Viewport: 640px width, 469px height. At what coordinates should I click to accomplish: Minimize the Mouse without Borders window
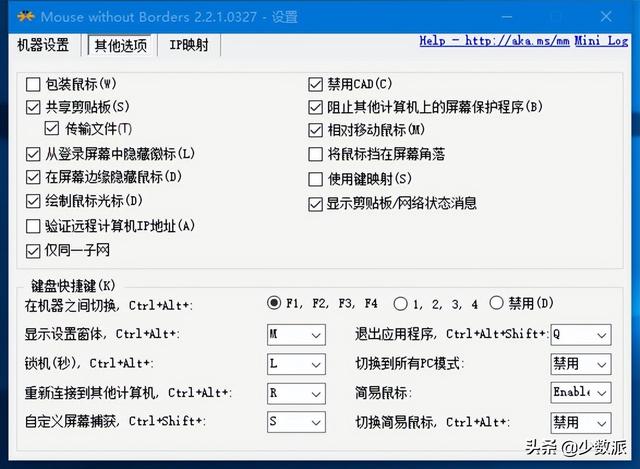pyautogui.click(x=507, y=16)
